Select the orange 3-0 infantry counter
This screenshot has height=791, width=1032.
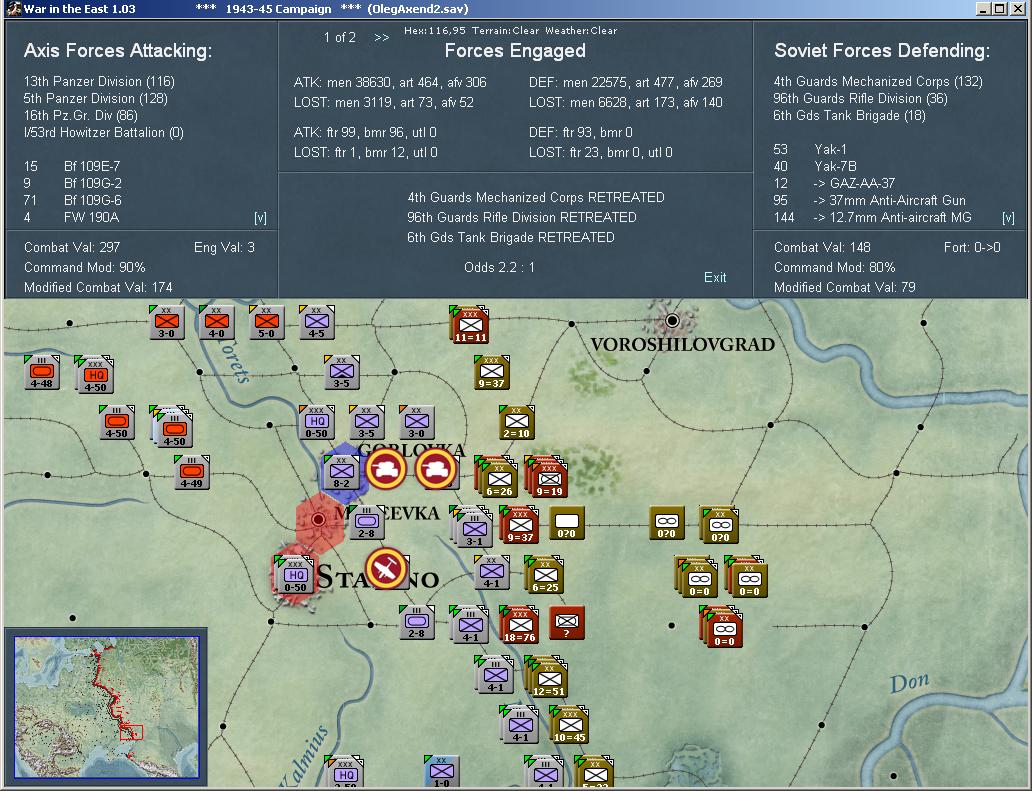[x=167, y=322]
